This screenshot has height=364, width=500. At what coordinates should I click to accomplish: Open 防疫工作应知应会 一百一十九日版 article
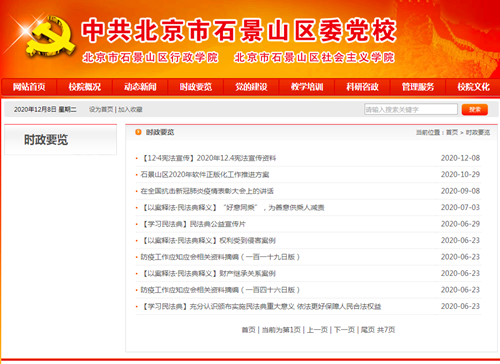pyautogui.click(x=220, y=257)
